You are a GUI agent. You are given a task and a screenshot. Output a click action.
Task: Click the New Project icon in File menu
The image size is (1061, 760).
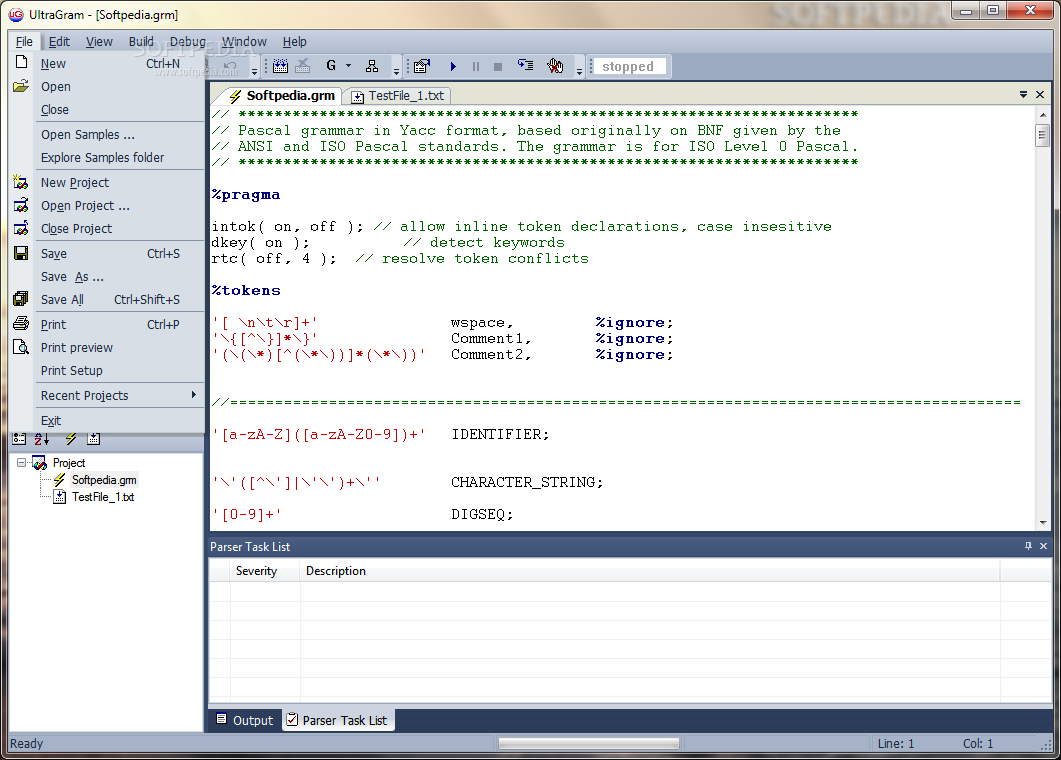point(21,182)
